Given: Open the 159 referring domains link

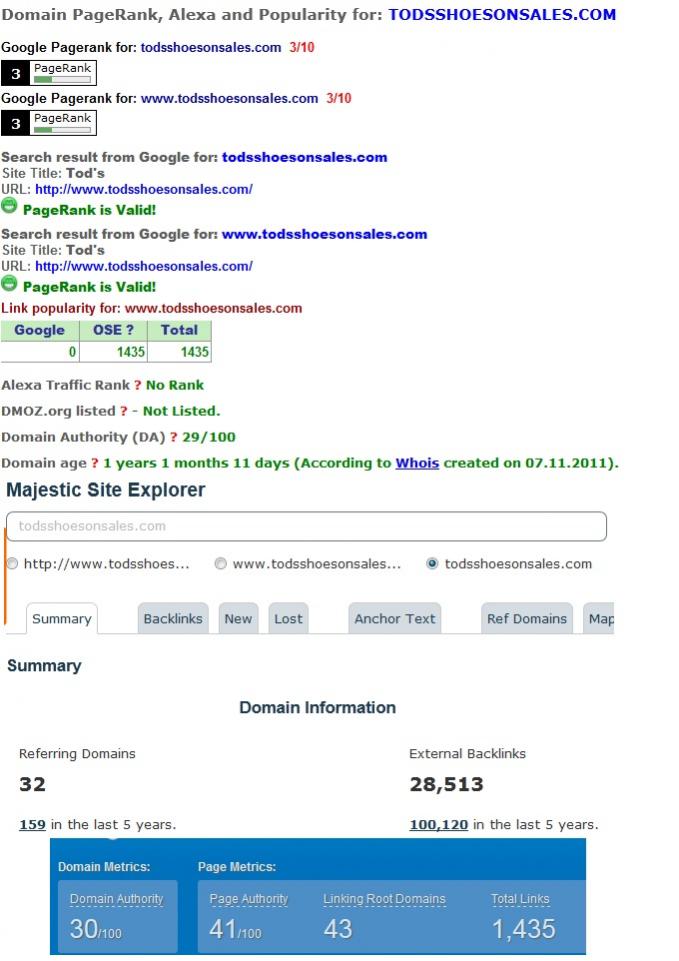Looking at the screenshot, I should [x=32, y=825].
